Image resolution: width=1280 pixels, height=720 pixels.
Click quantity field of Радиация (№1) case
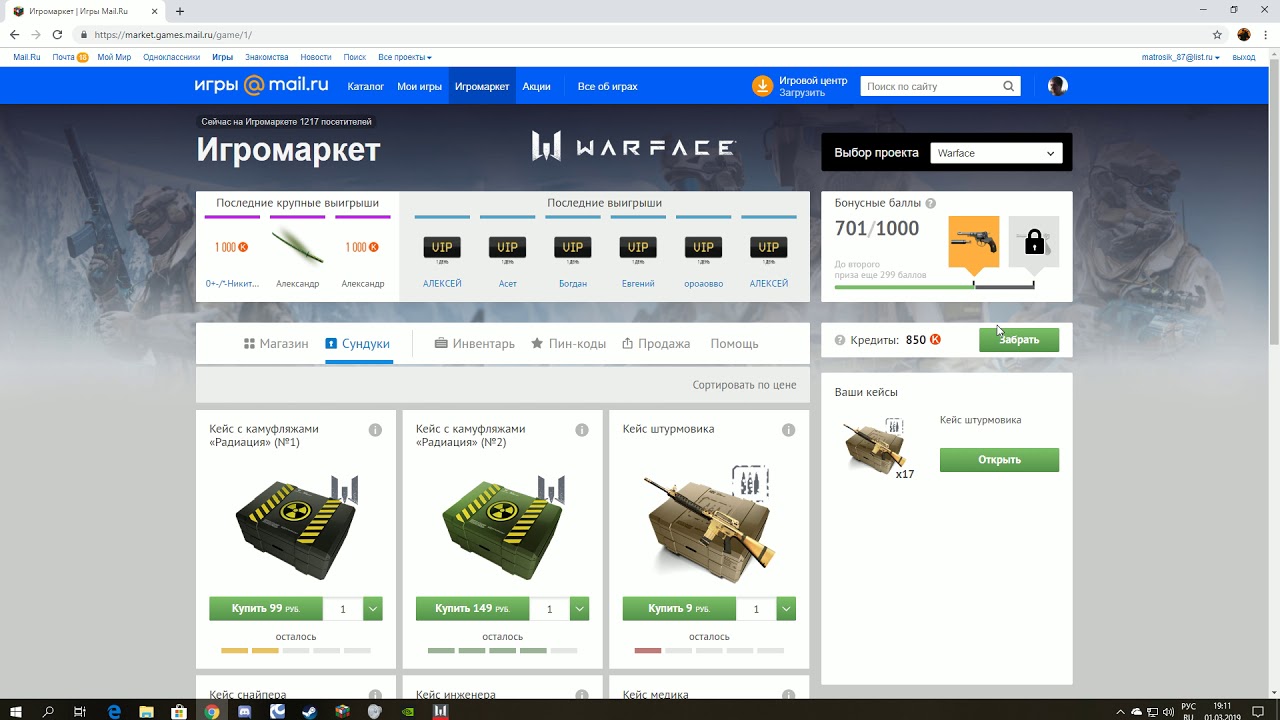(343, 608)
